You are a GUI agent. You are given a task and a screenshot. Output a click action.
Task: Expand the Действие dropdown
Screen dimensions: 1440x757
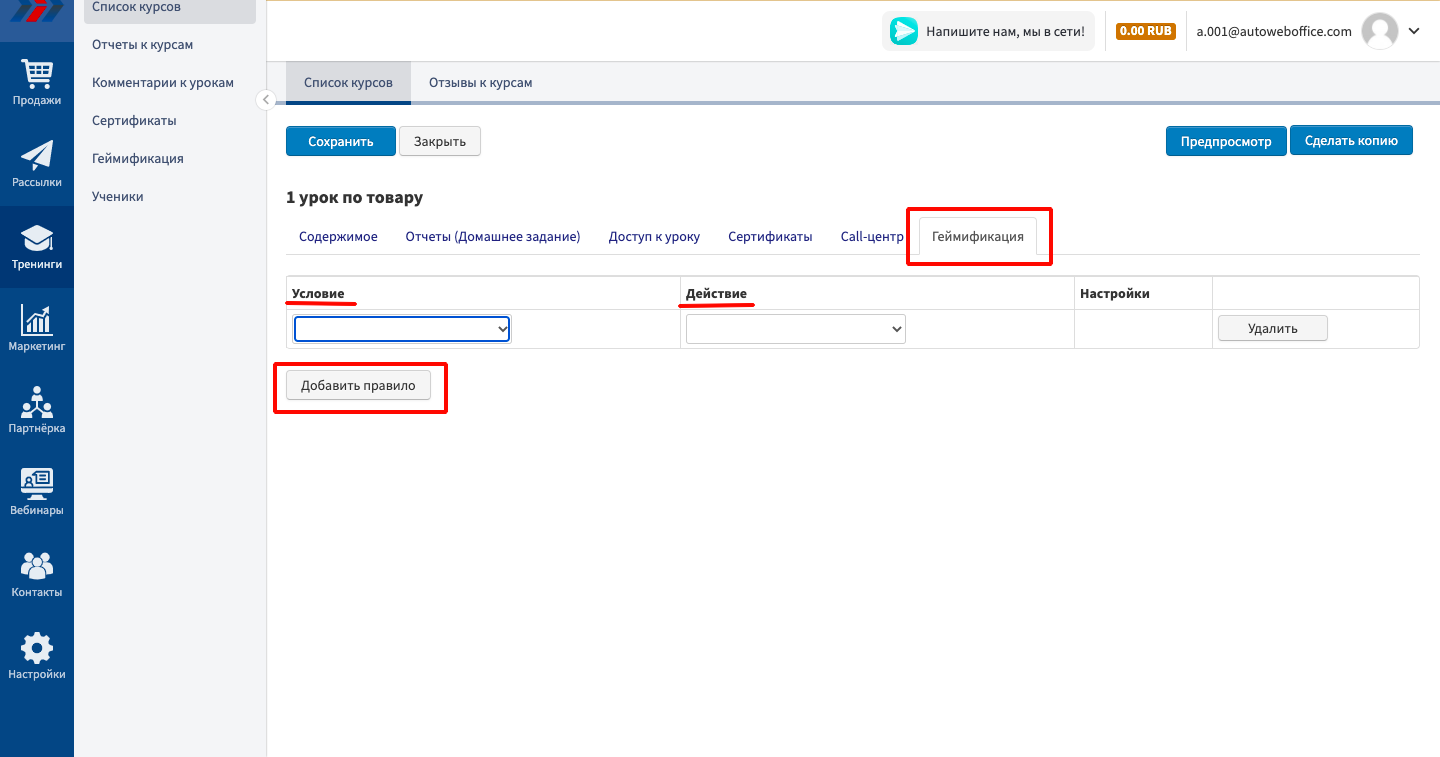pos(795,329)
